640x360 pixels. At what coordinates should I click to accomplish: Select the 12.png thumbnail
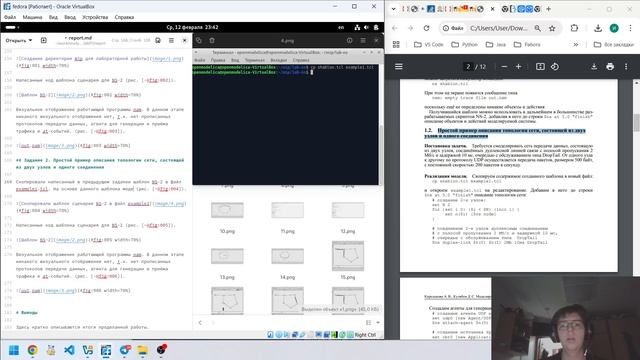pos(348,210)
